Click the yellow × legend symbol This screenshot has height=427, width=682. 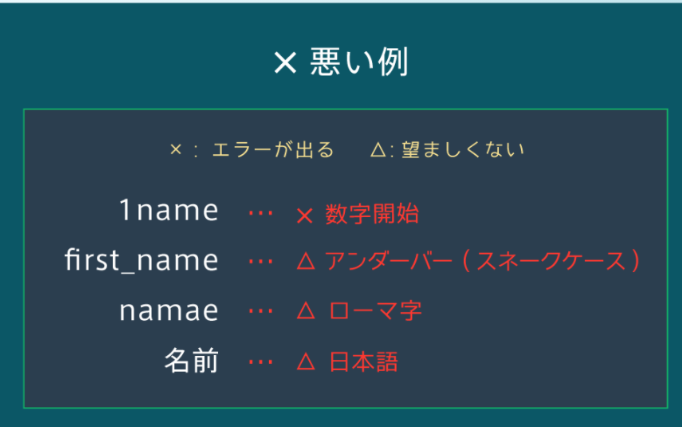(x=176, y=150)
